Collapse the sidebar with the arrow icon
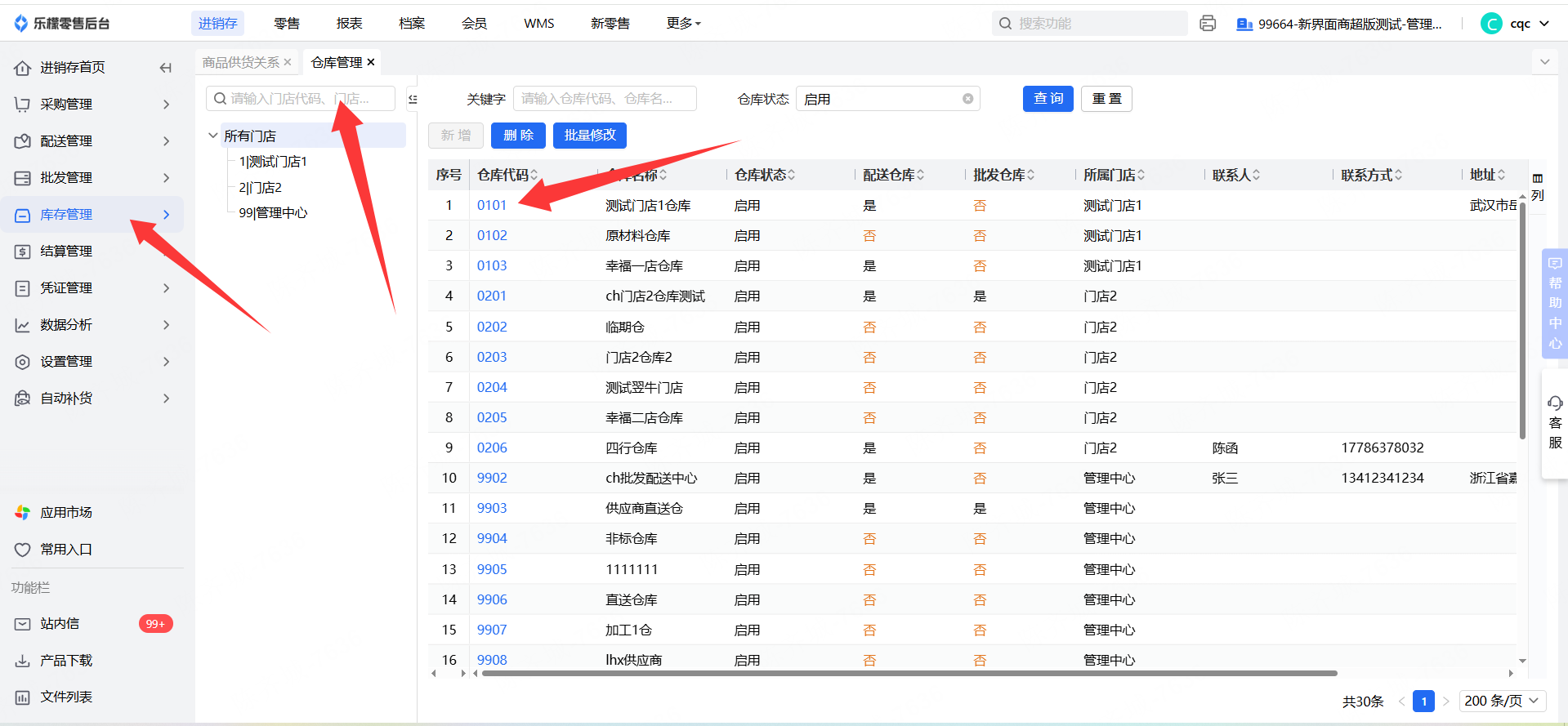The height and width of the screenshot is (726, 1568). tap(166, 68)
